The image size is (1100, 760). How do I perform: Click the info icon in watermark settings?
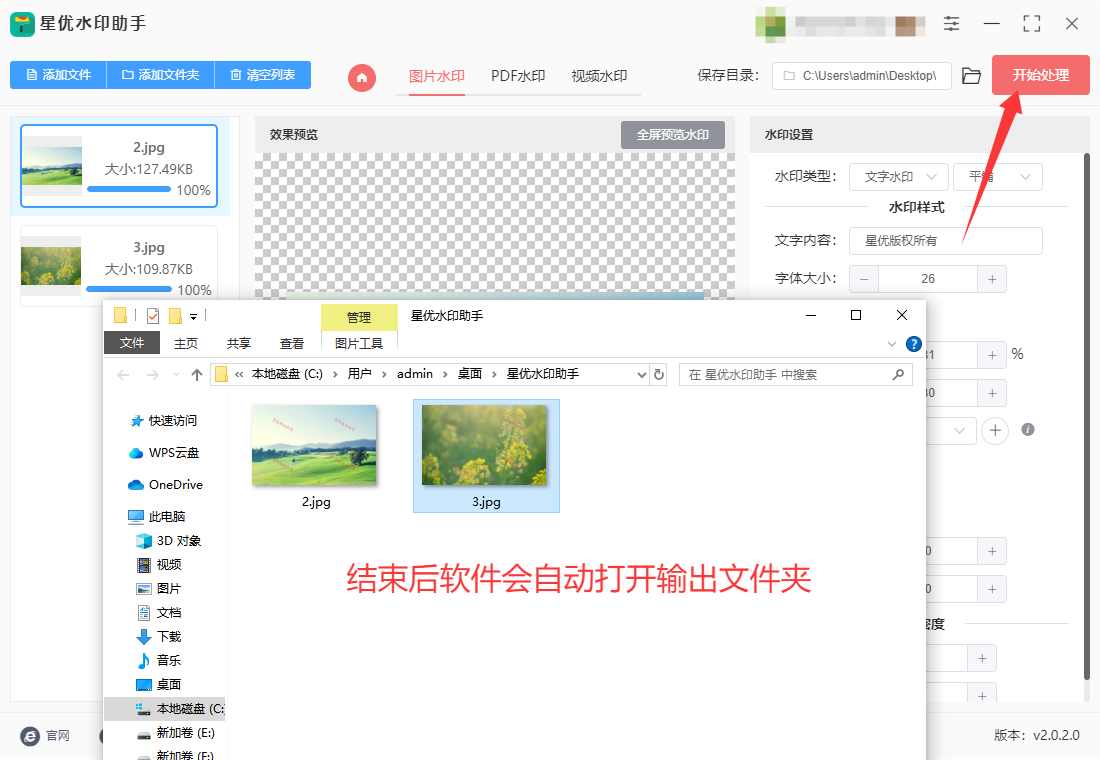[1028, 429]
